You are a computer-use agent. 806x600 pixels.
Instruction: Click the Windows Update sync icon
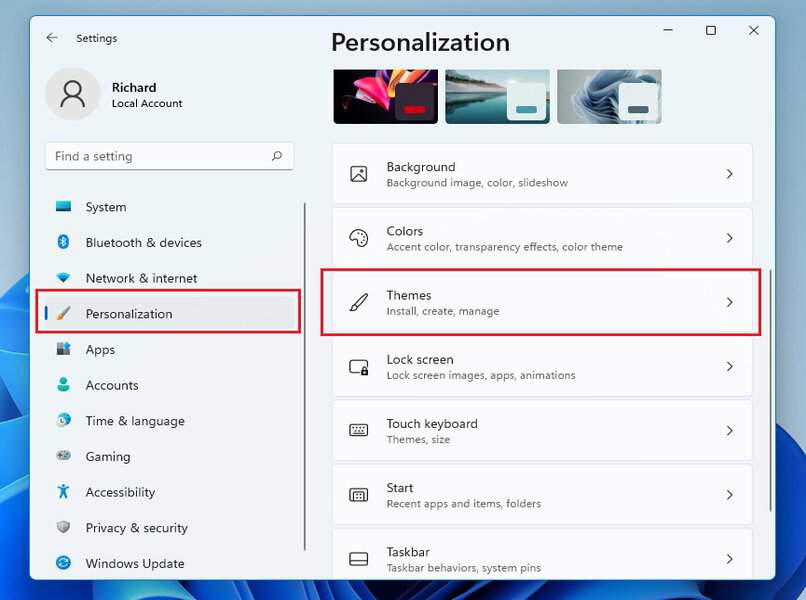pos(64,563)
